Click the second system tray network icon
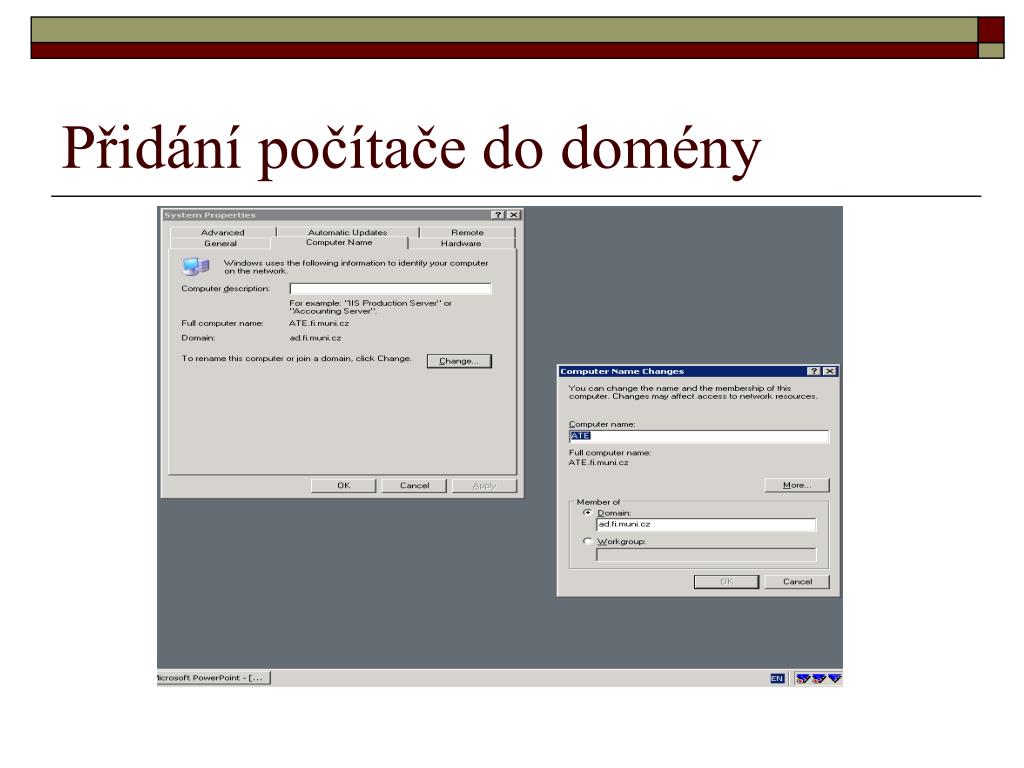 click(819, 679)
